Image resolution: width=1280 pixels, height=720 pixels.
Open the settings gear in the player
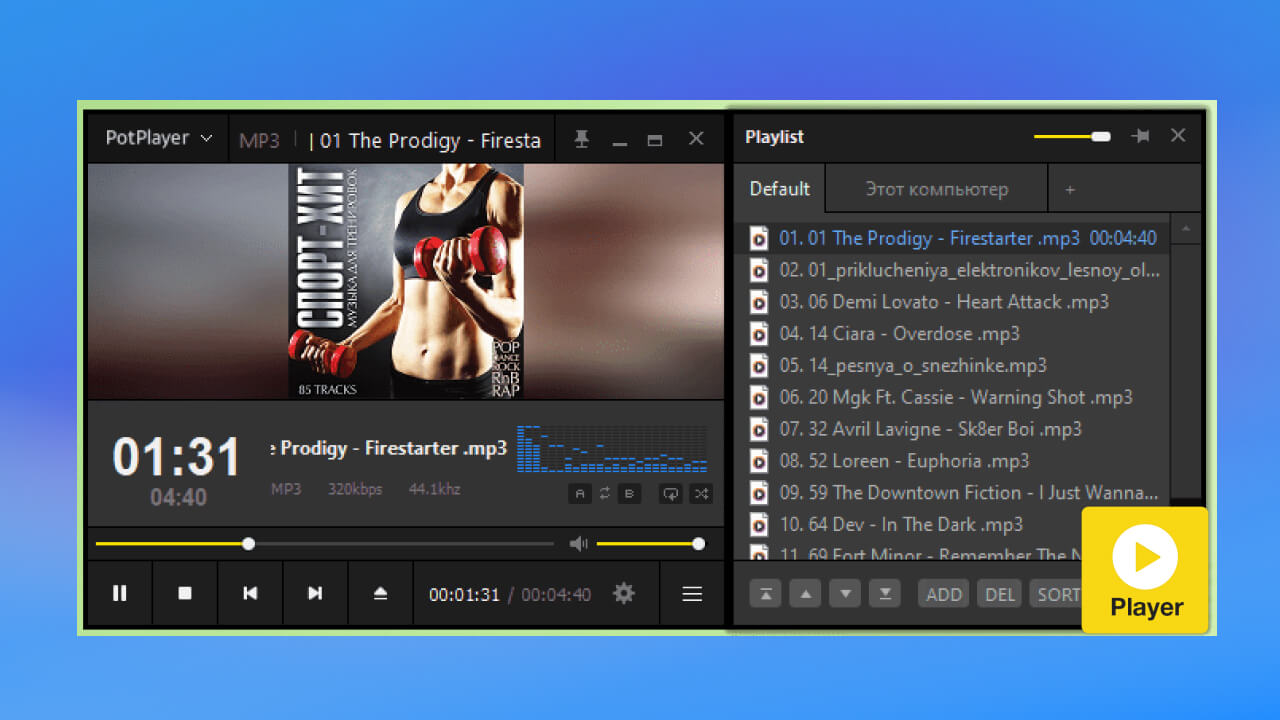pyautogui.click(x=624, y=593)
